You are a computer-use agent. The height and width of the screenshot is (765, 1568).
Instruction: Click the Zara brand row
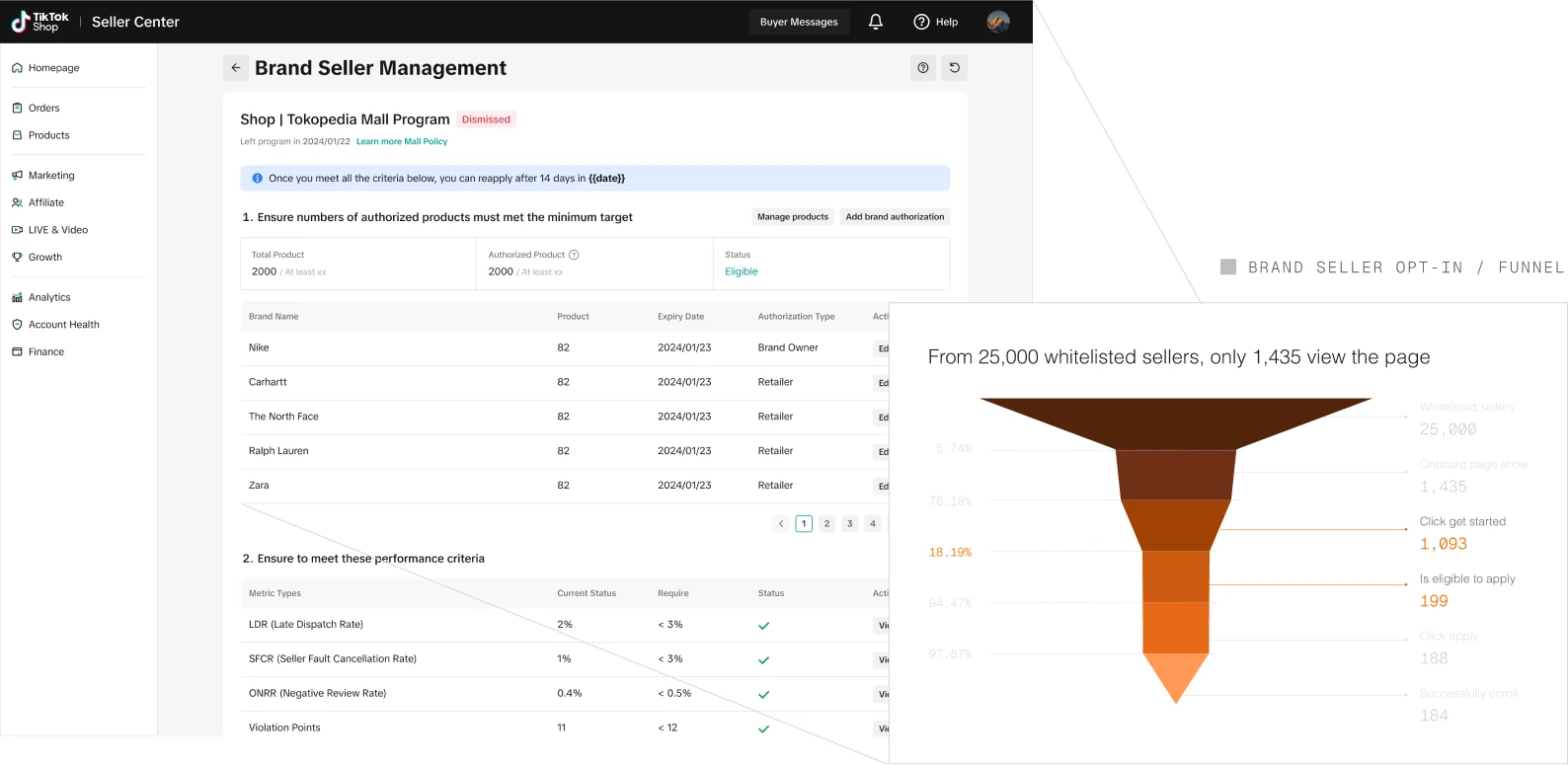565,487
